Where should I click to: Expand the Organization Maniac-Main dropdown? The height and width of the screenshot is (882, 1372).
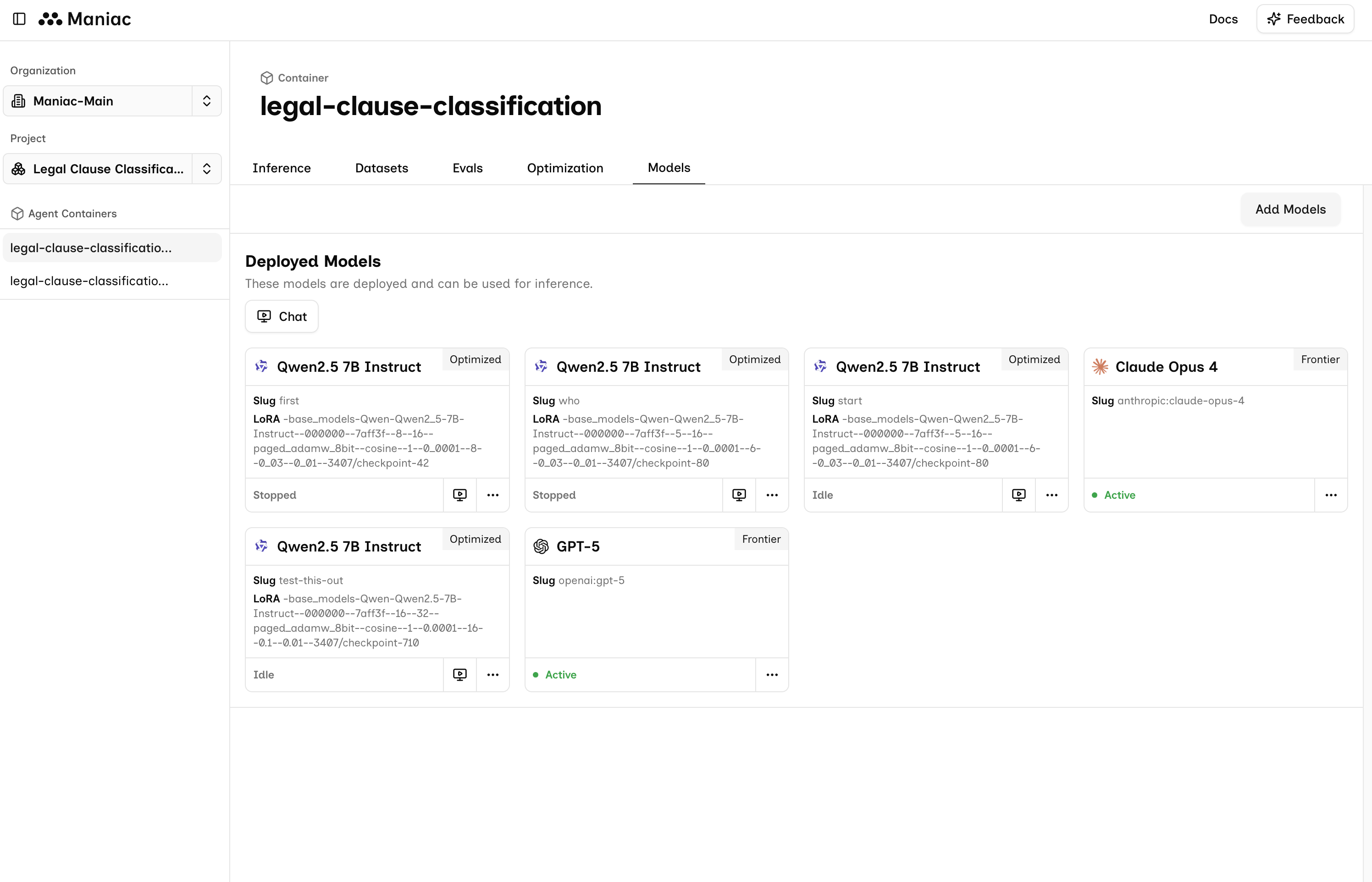click(x=206, y=101)
